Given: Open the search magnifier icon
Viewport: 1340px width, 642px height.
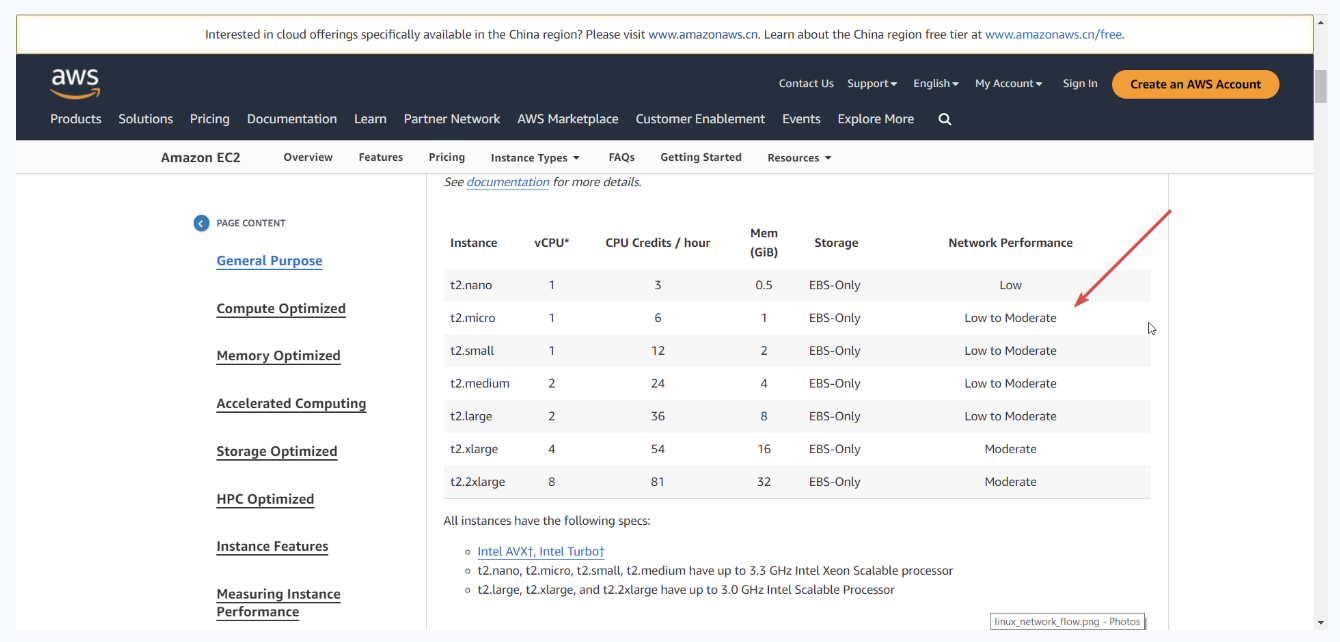Looking at the screenshot, I should pos(945,119).
